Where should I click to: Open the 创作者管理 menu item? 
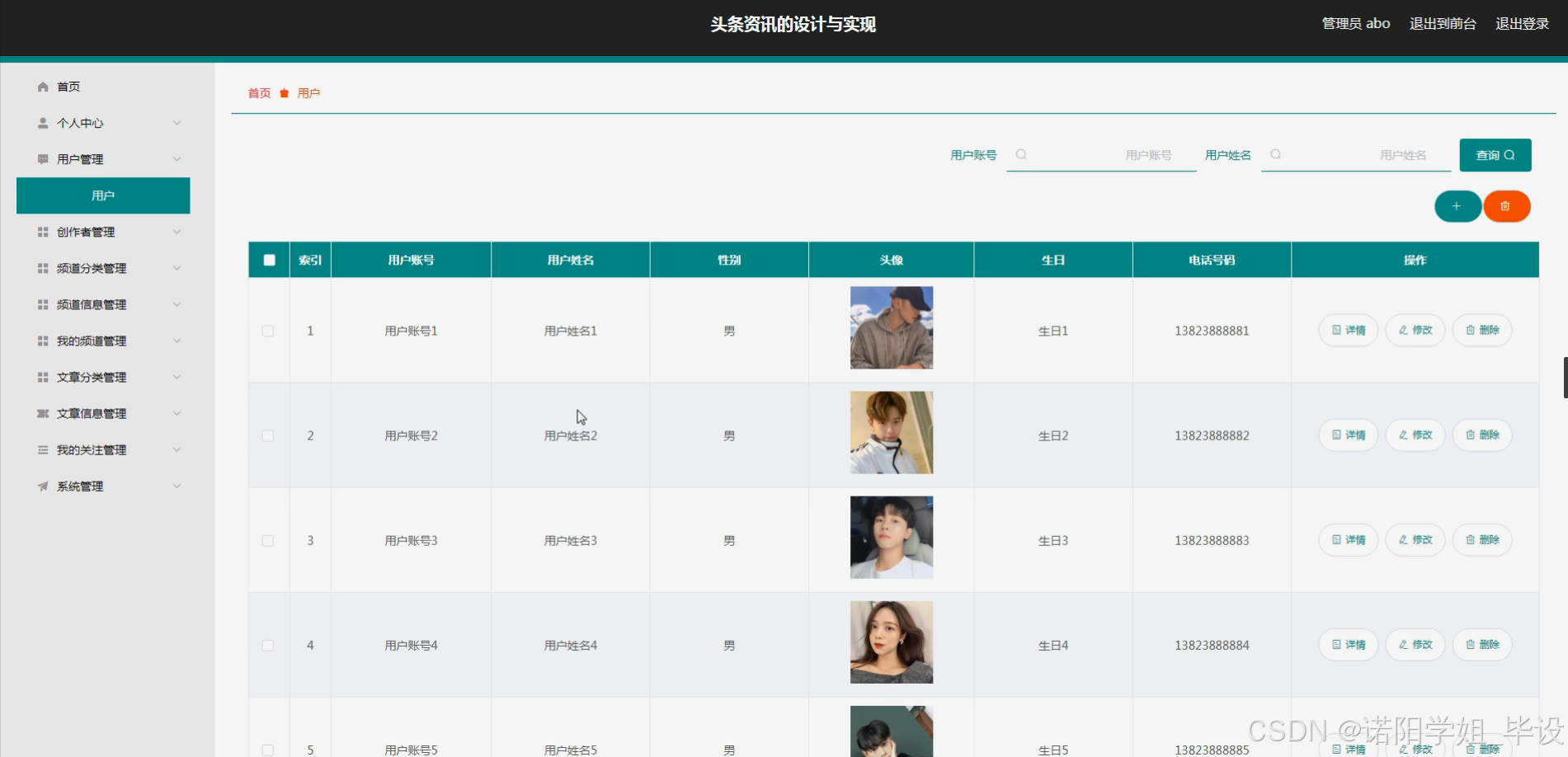[103, 232]
